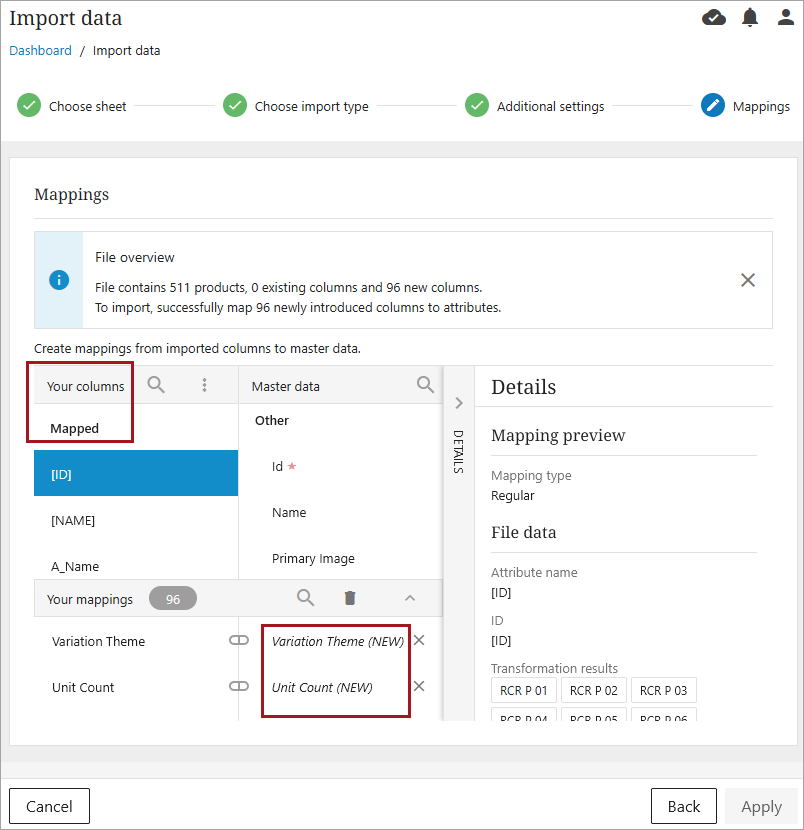
Task: Select the [NAME] column row
Action: [136, 520]
